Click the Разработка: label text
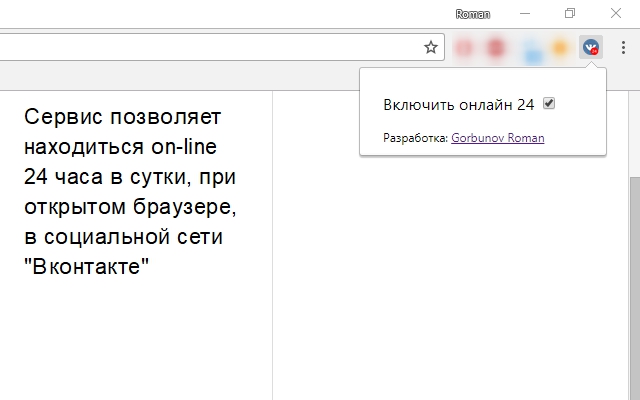Screen dimensions: 640x400 tap(416, 138)
